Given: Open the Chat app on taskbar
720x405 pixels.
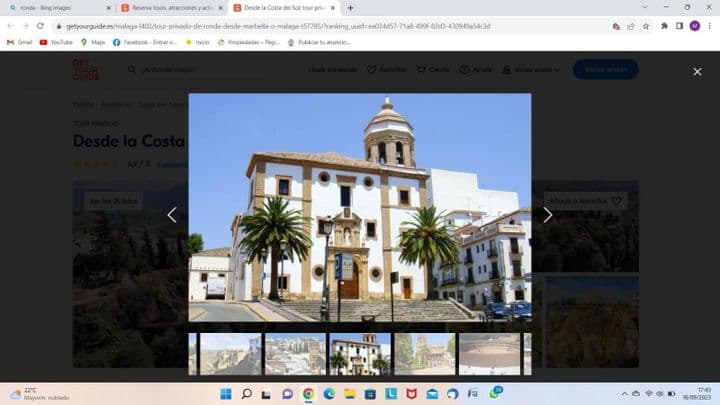Looking at the screenshot, I should click(287, 394).
